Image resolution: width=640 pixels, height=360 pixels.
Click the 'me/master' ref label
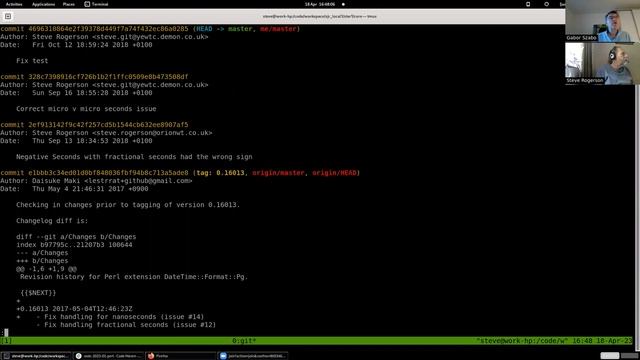278,29
